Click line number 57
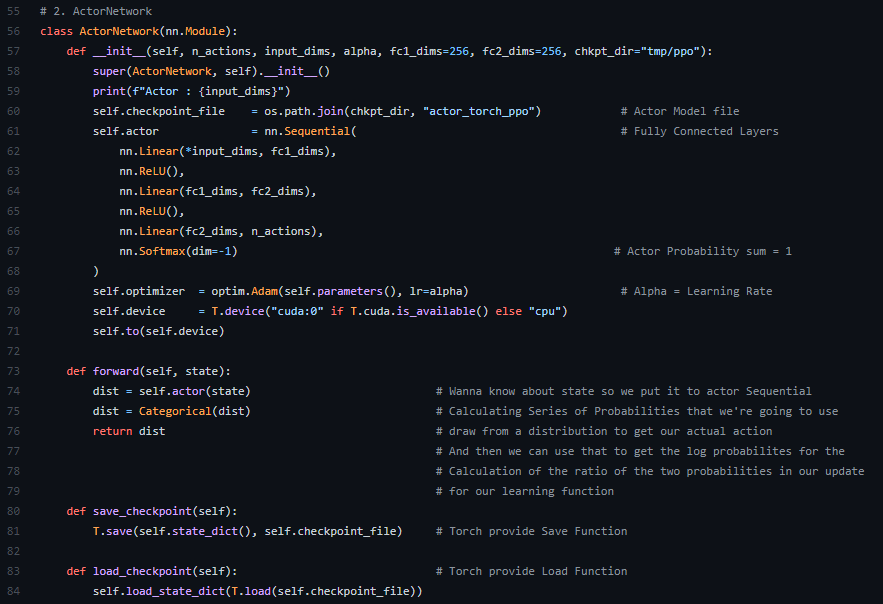This screenshot has height=604, width=883. (14, 51)
